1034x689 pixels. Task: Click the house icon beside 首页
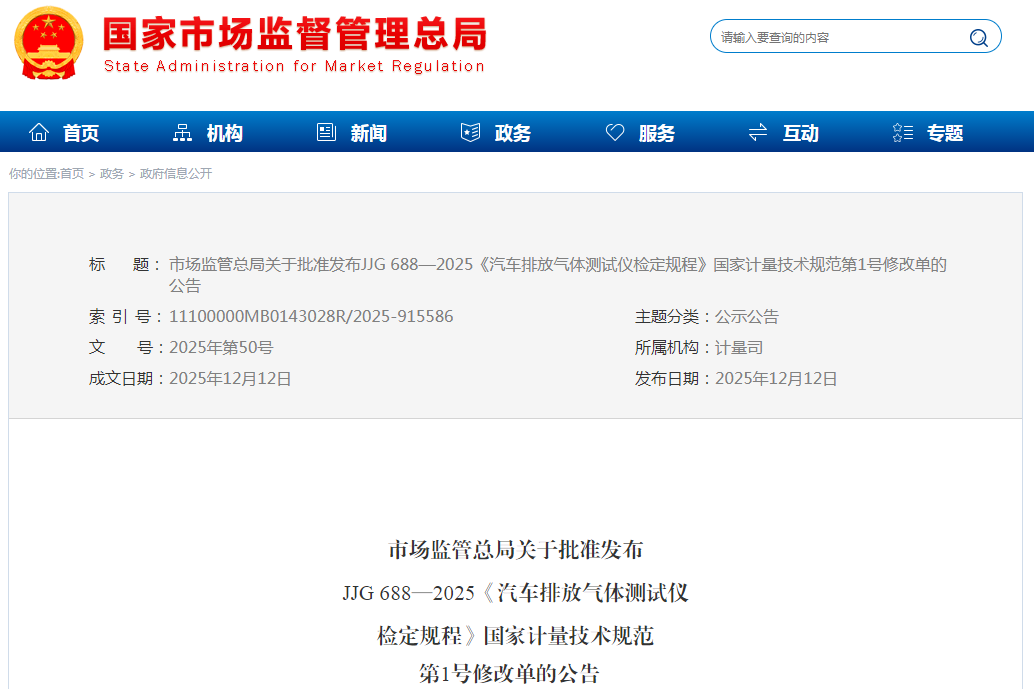[39, 132]
